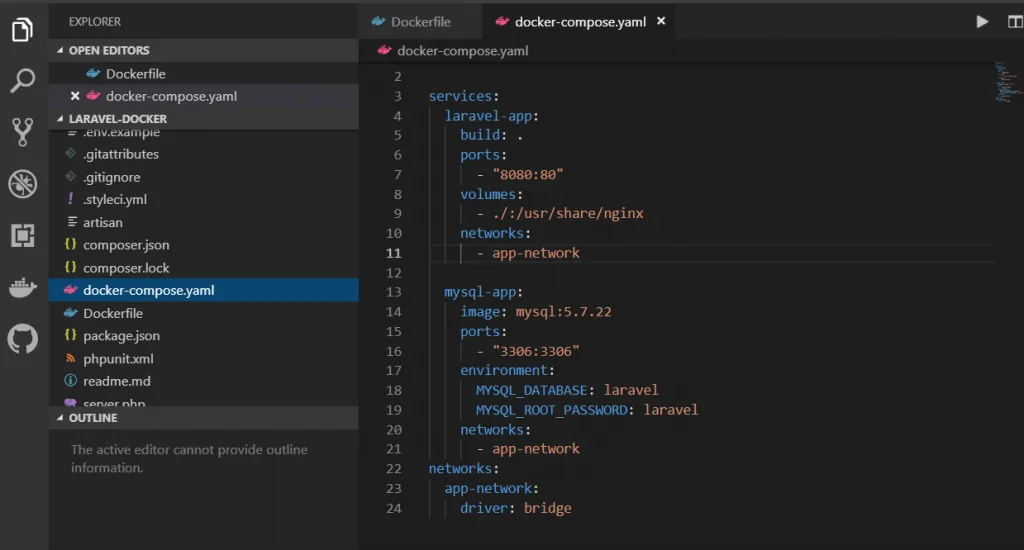Image resolution: width=1024 pixels, height=550 pixels.
Task: Select docker-compose.yaml in the file tree
Action: 204,290
